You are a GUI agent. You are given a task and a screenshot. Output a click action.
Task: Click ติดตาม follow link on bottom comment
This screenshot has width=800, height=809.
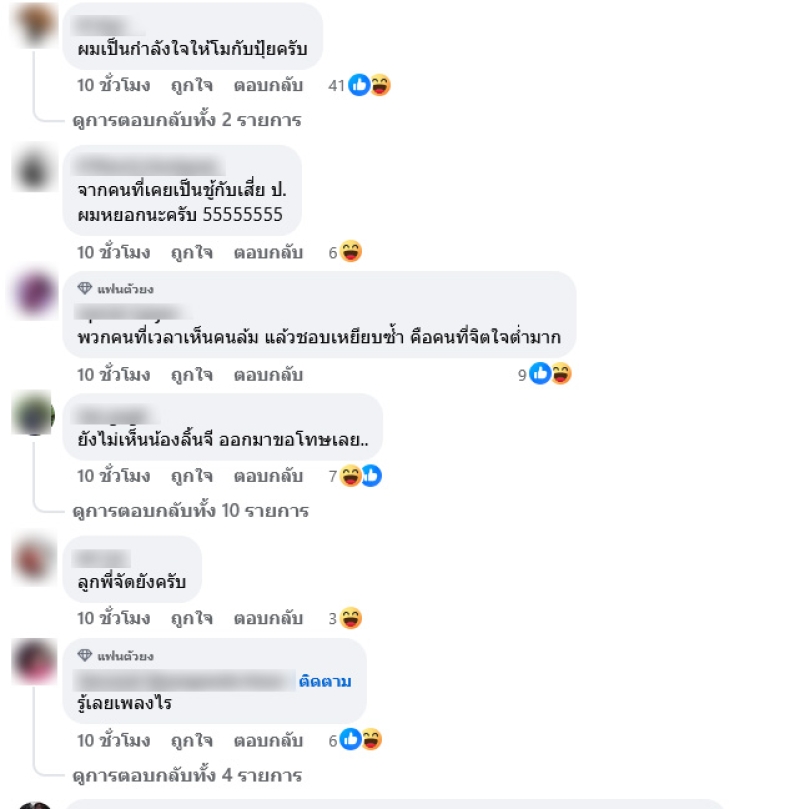325,681
